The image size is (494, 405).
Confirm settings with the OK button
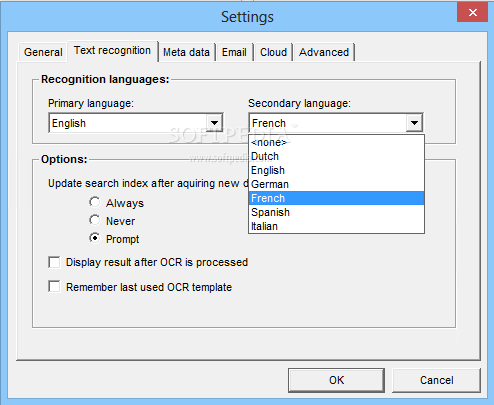pos(336,380)
